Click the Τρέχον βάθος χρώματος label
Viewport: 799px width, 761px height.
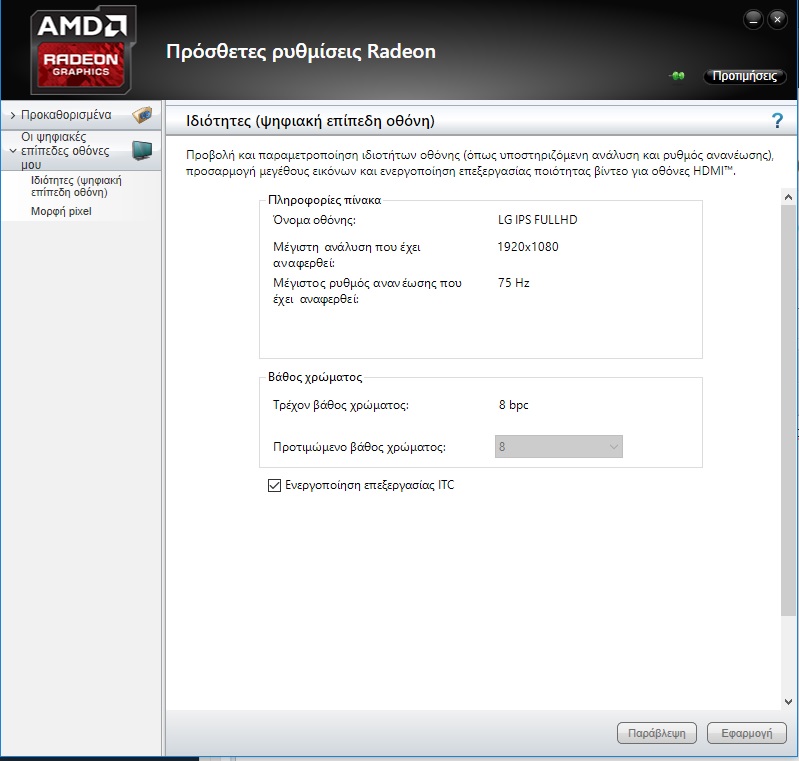click(x=341, y=405)
